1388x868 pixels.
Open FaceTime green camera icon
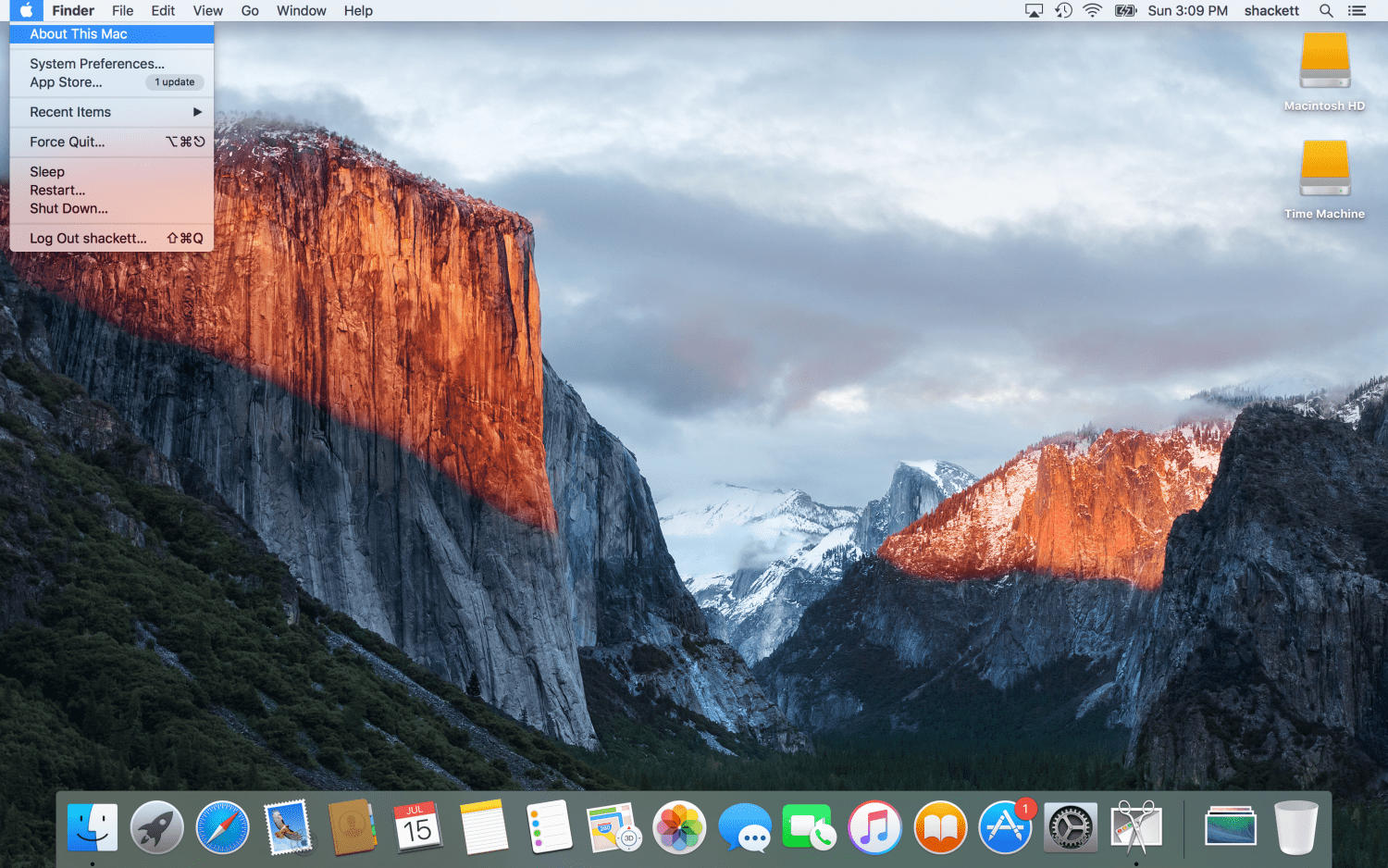pos(809,827)
